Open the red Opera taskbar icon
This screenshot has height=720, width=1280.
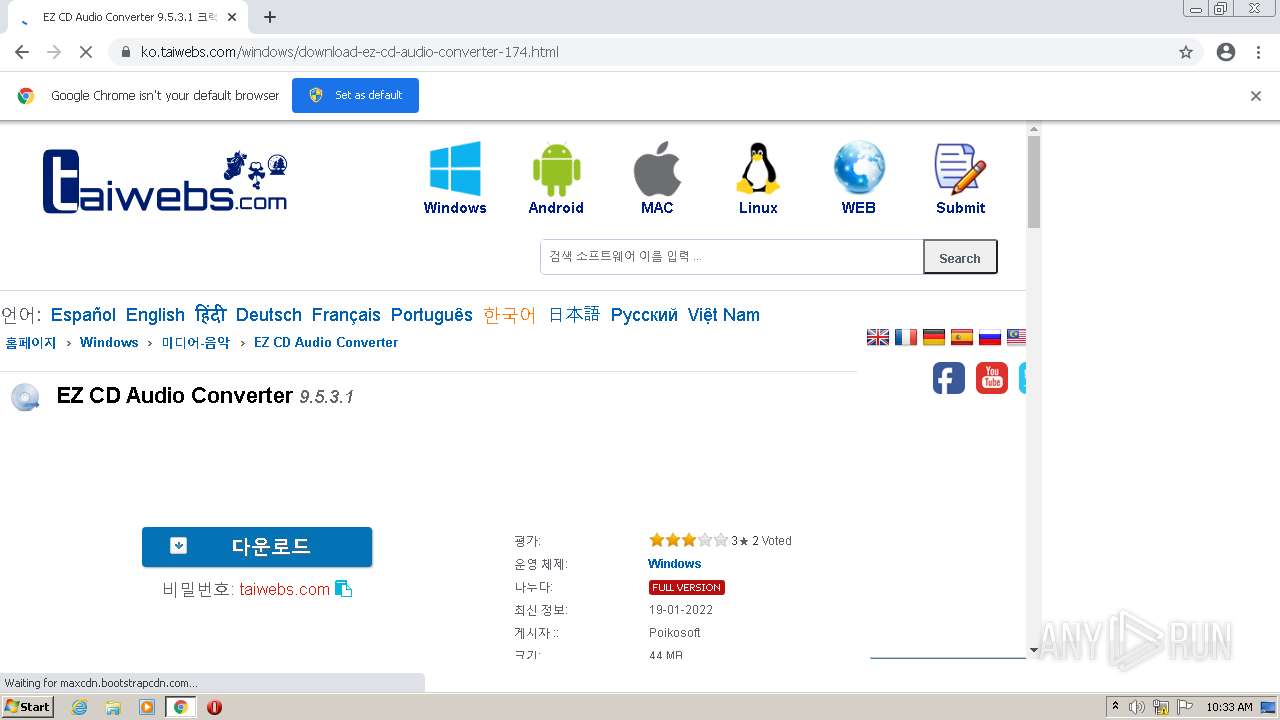[x=214, y=707]
